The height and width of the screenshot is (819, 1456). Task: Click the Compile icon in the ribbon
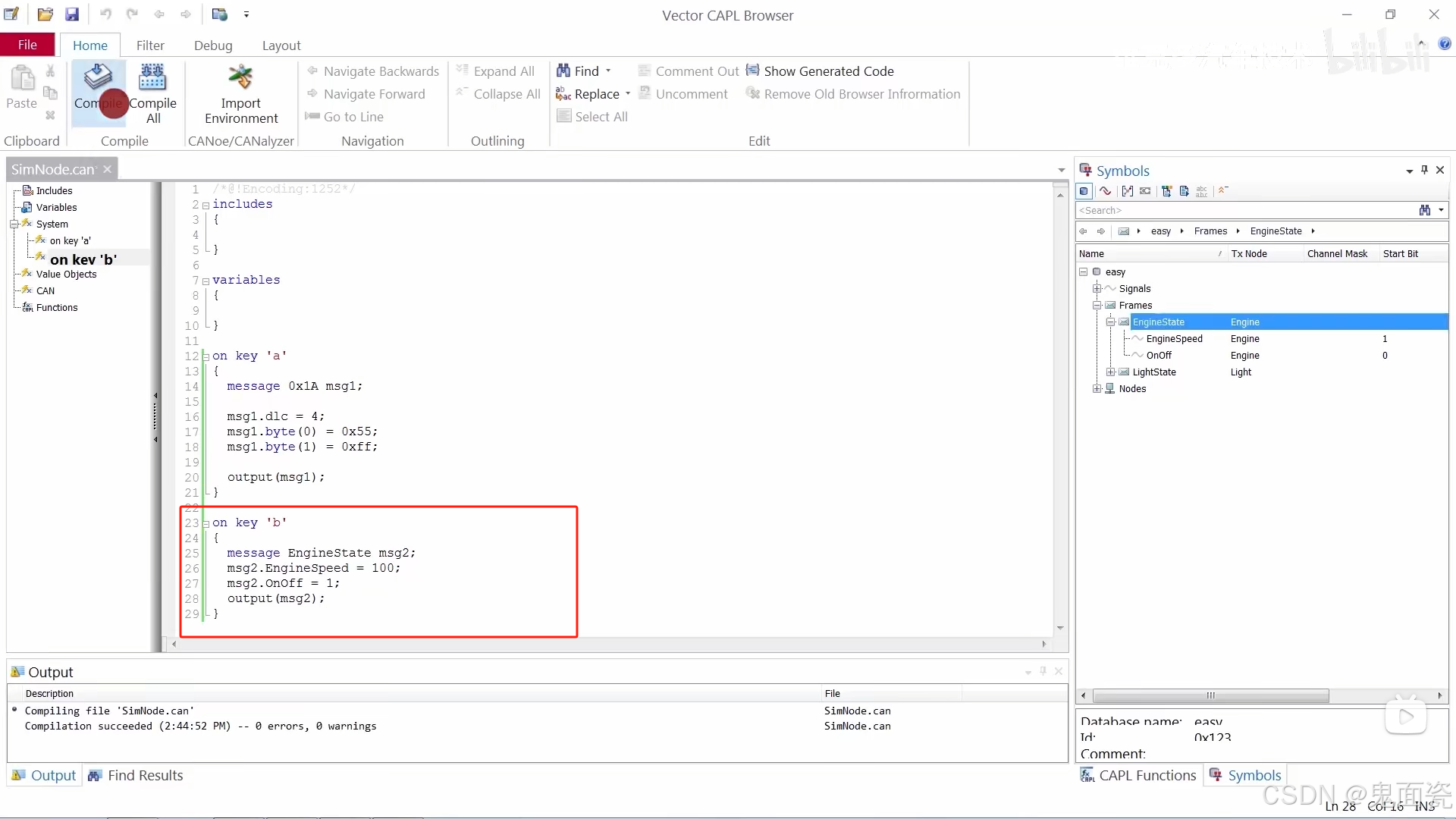click(x=98, y=77)
